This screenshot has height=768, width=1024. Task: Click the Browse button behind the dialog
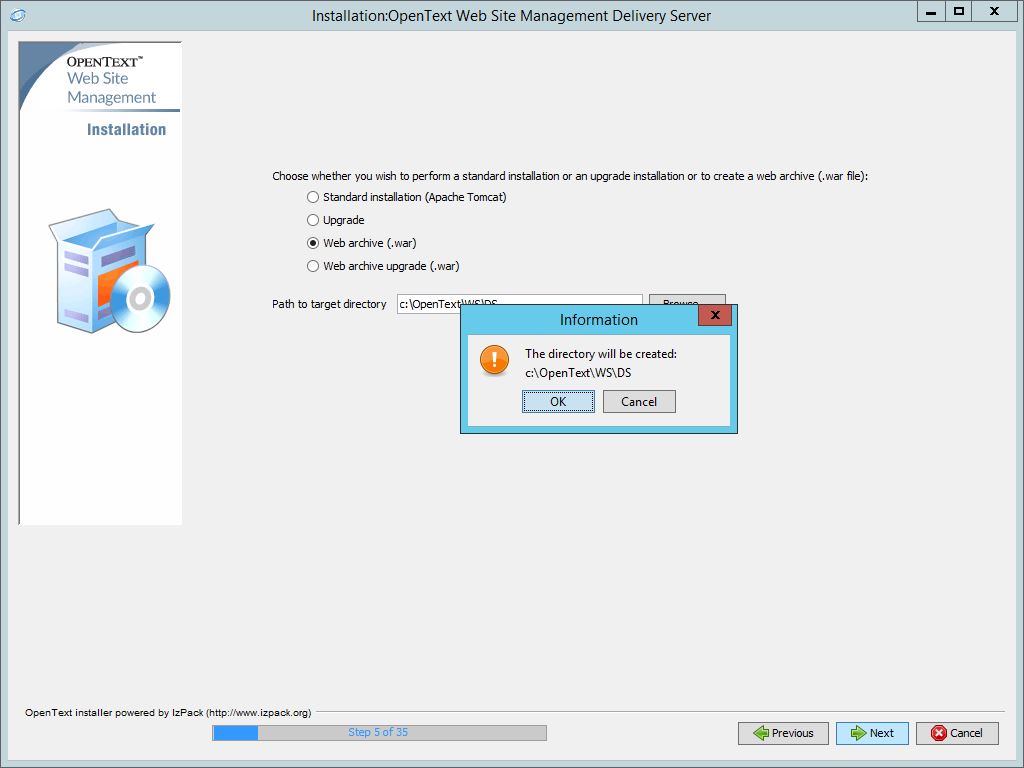[687, 300]
